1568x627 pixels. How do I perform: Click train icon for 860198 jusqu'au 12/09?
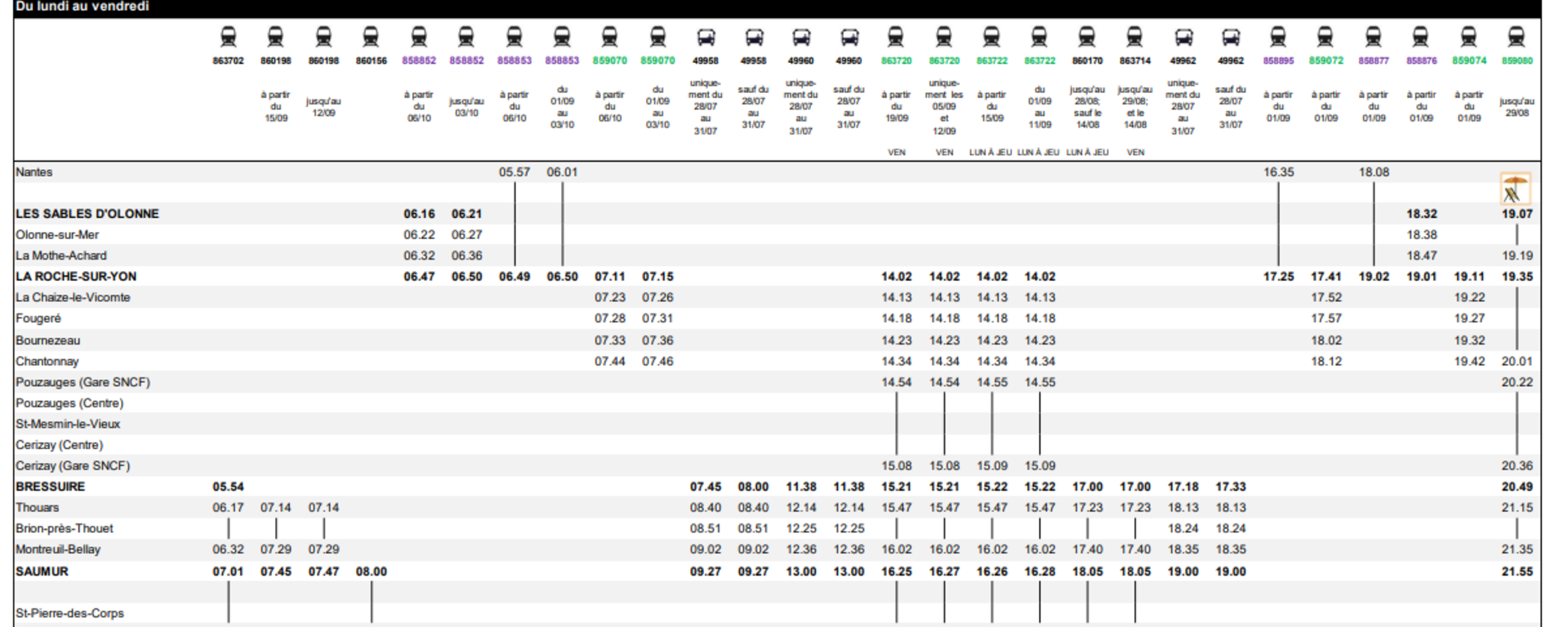[323, 37]
